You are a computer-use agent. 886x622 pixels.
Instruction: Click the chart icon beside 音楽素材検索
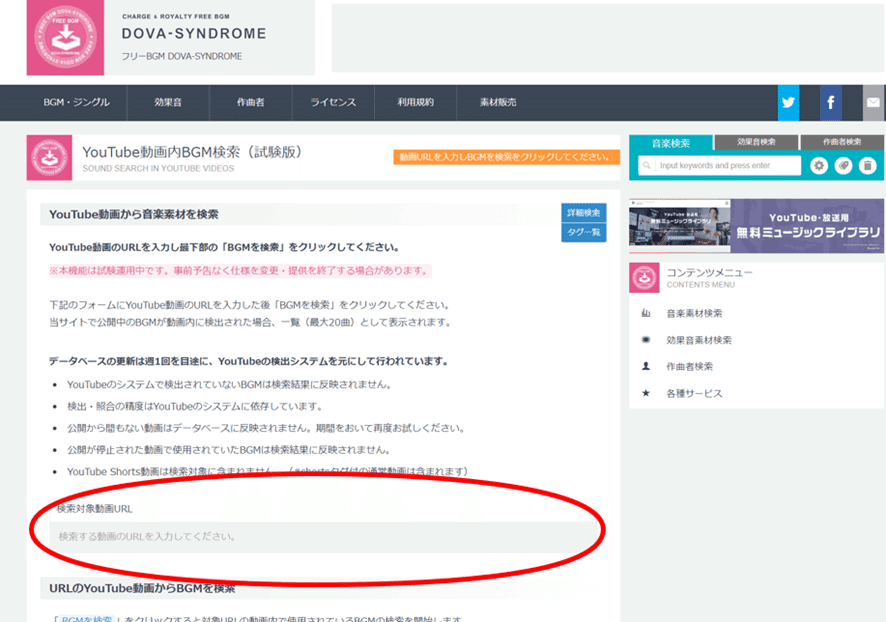[x=646, y=313]
